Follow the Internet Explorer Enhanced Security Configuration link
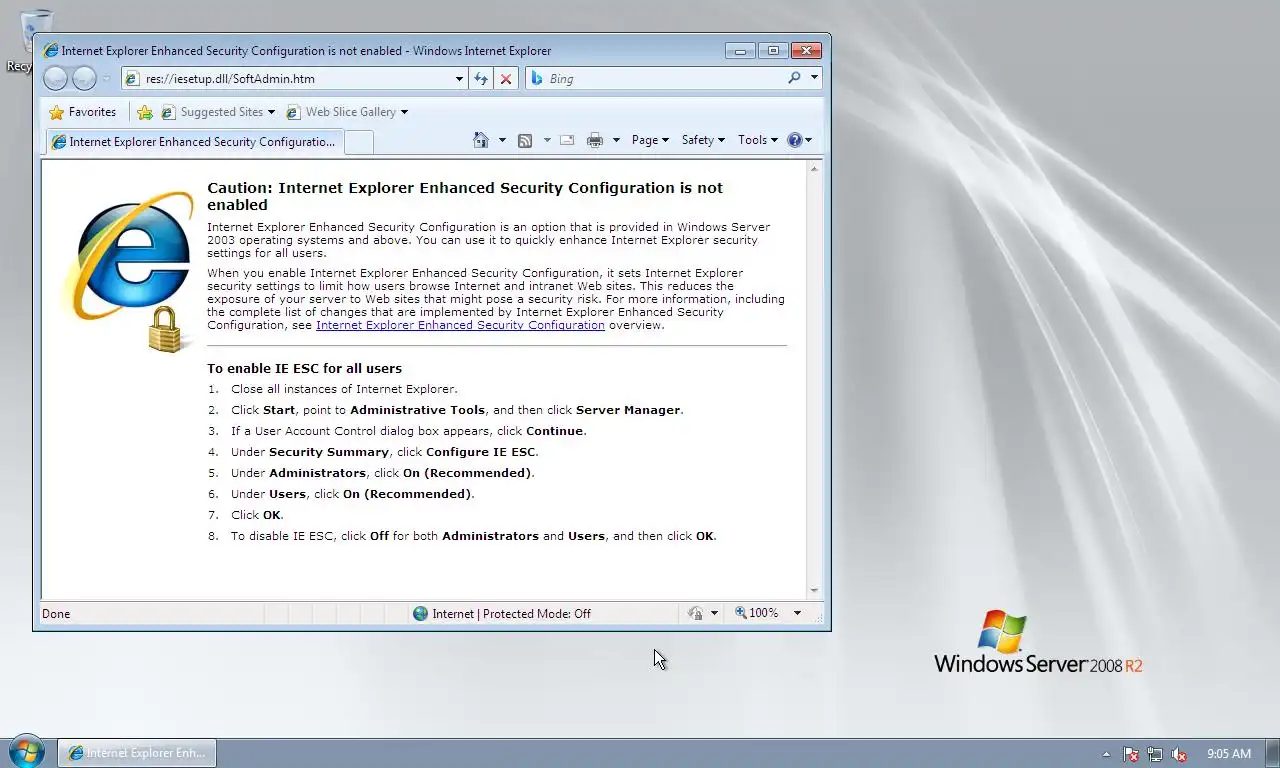This screenshot has width=1280, height=768. (460, 325)
